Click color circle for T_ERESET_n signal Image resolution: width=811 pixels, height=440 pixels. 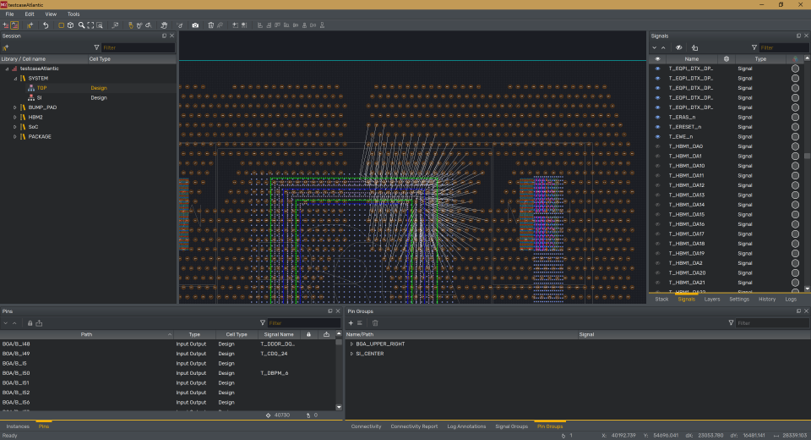pos(795,127)
